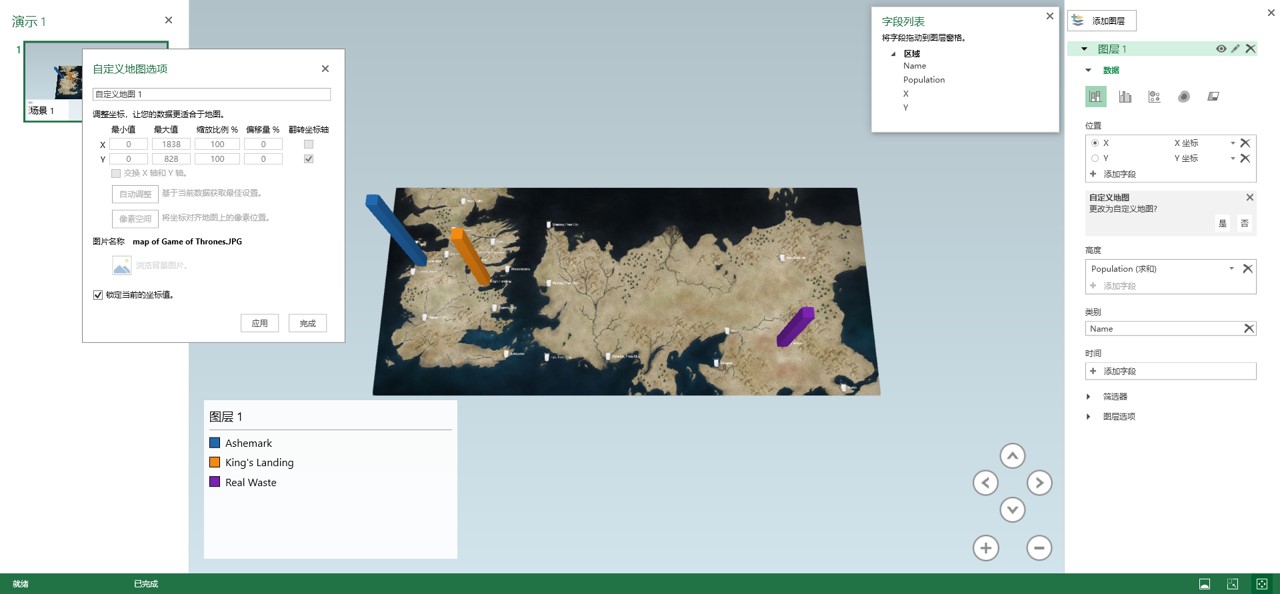Click the purple Real Waste legend swatch
The image size is (1280, 594).
214,482
